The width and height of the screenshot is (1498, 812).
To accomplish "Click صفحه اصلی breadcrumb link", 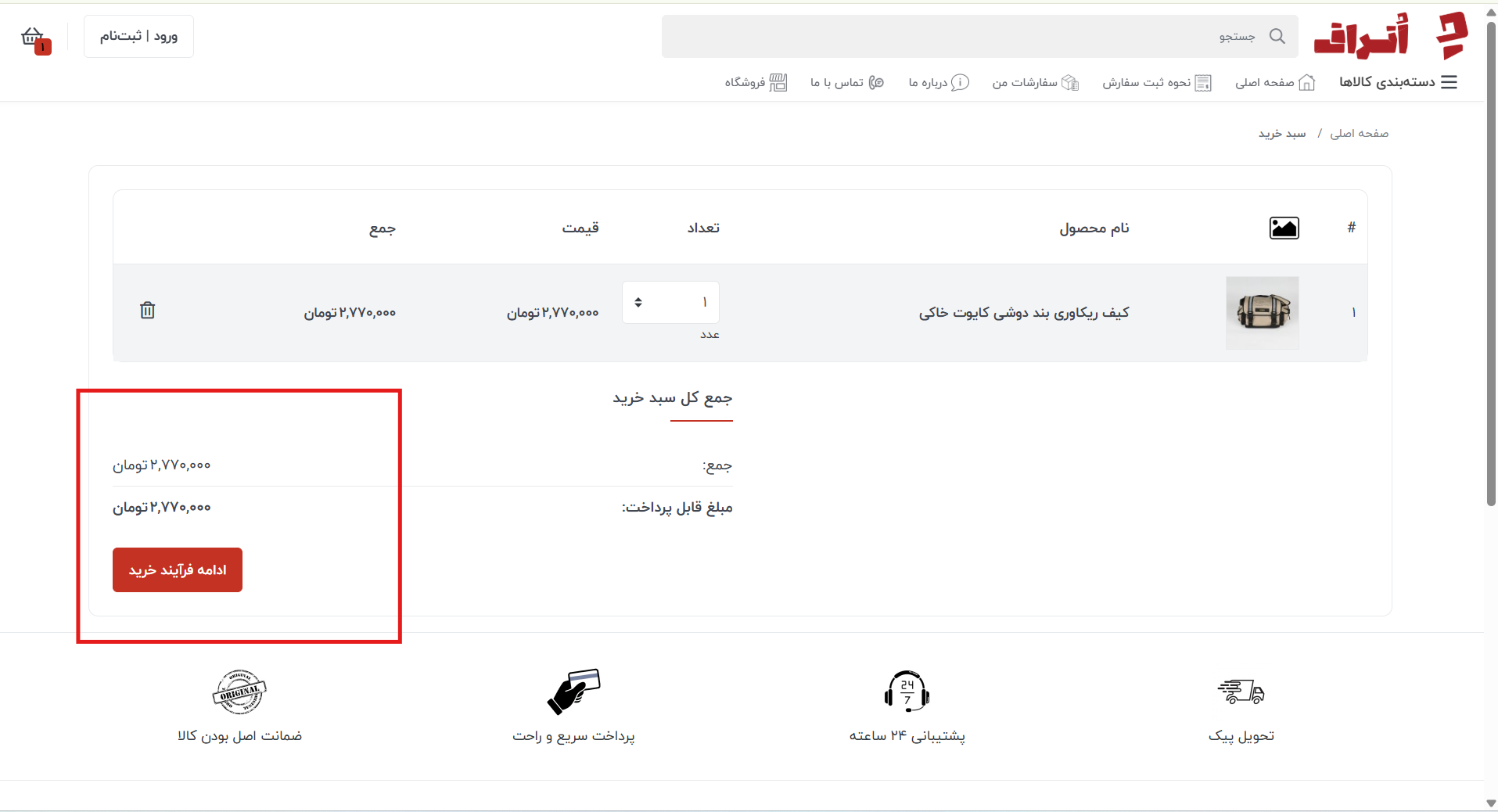I will 1360,134.
